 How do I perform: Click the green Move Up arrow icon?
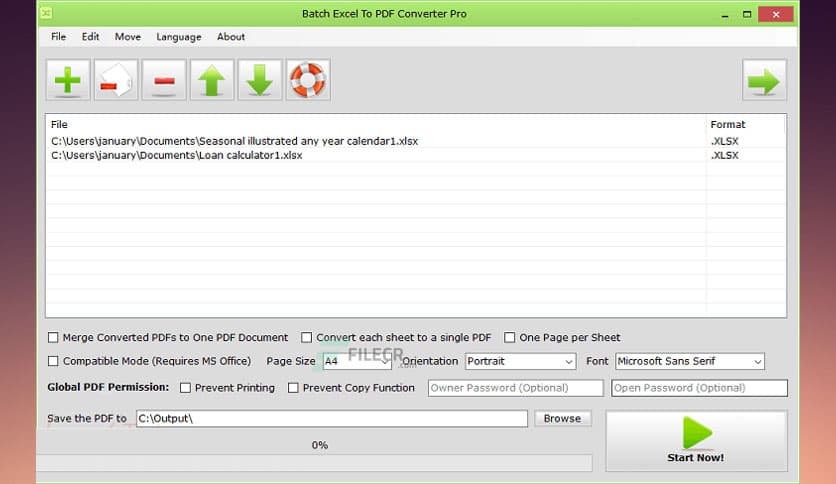pyautogui.click(x=212, y=80)
